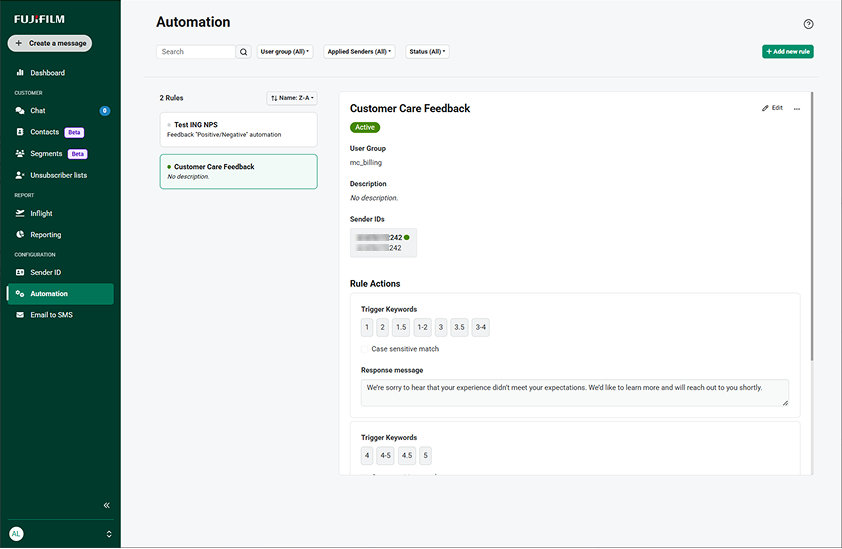
Task: Click into the Search input field
Action: (x=196, y=52)
